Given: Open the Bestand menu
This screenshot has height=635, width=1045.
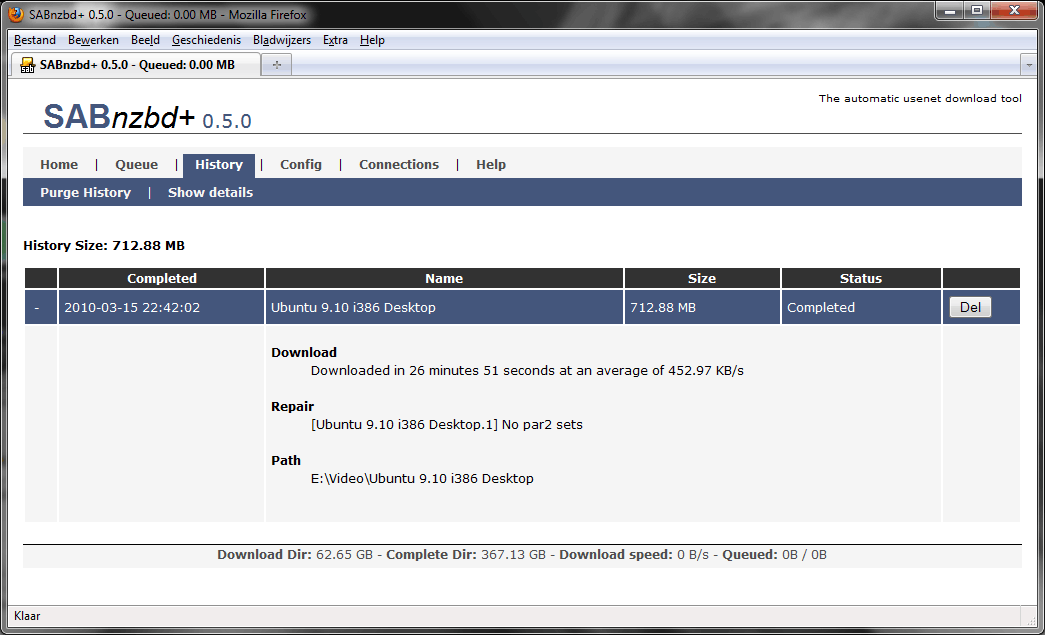Looking at the screenshot, I should pos(35,40).
